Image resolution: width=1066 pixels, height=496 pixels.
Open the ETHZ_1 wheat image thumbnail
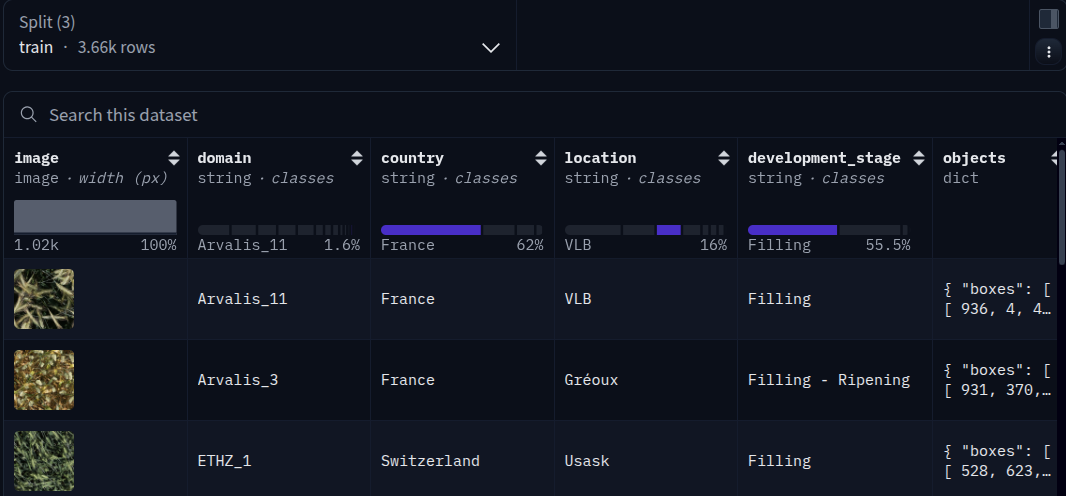[44, 461]
